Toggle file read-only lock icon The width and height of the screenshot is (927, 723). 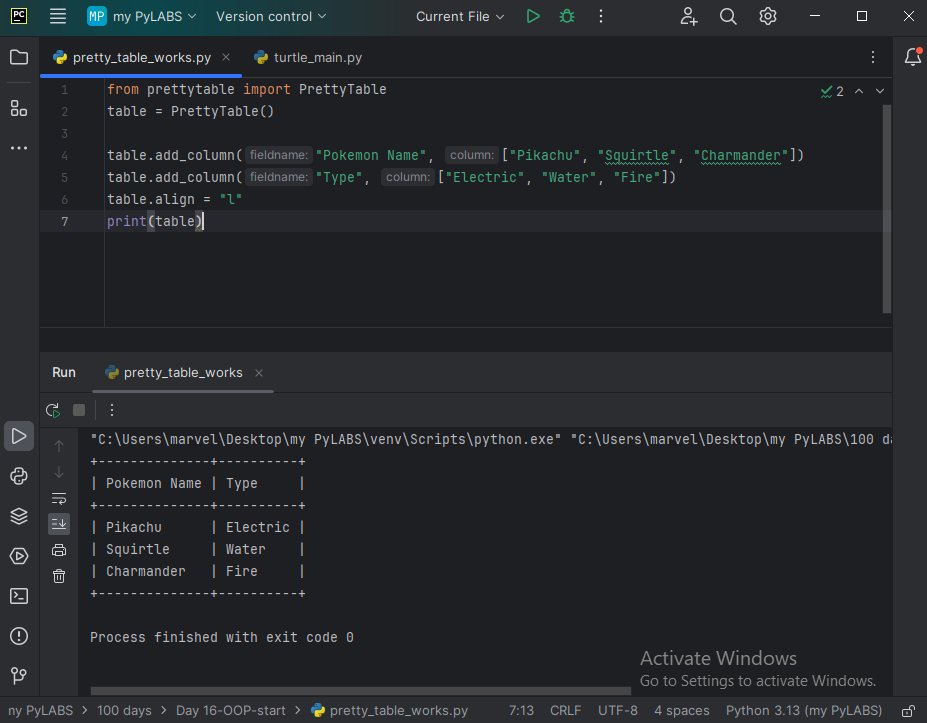click(908, 711)
